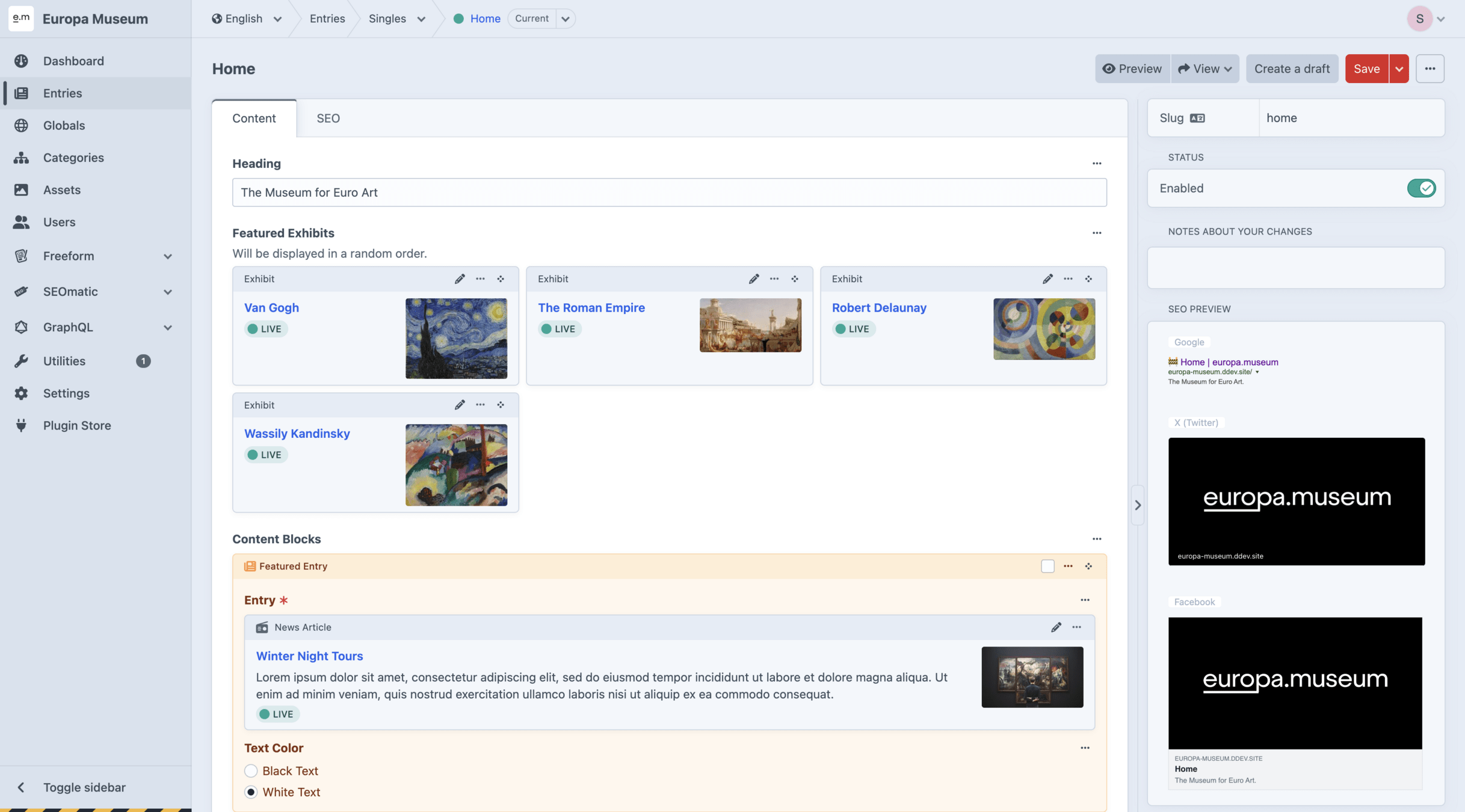Collapse the right details sidebar

tap(1138, 505)
